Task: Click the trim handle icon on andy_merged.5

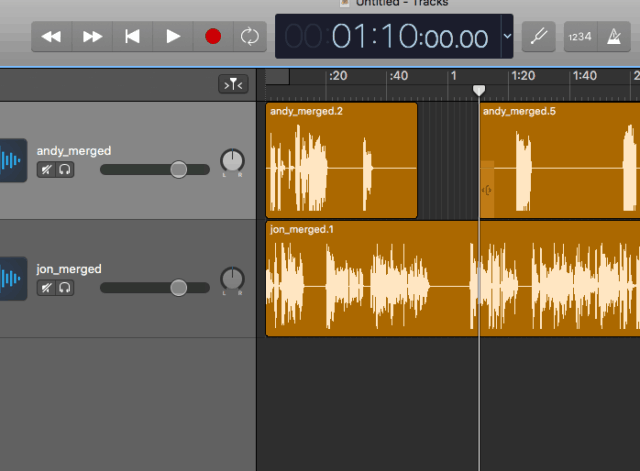Action: pos(487,190)
